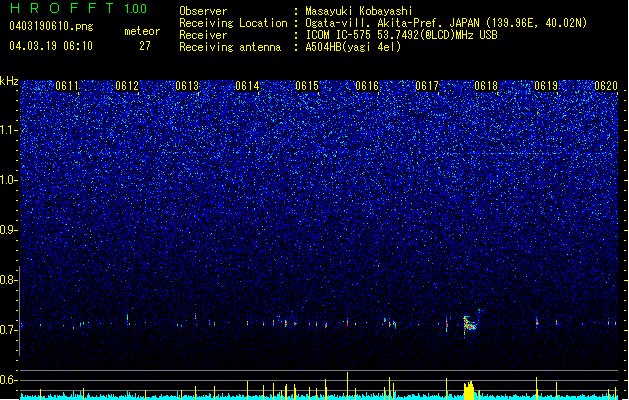The width and height of the screenshot is (629, 400).
Task: Click the 0612 time marker
Action: point(127,86)
